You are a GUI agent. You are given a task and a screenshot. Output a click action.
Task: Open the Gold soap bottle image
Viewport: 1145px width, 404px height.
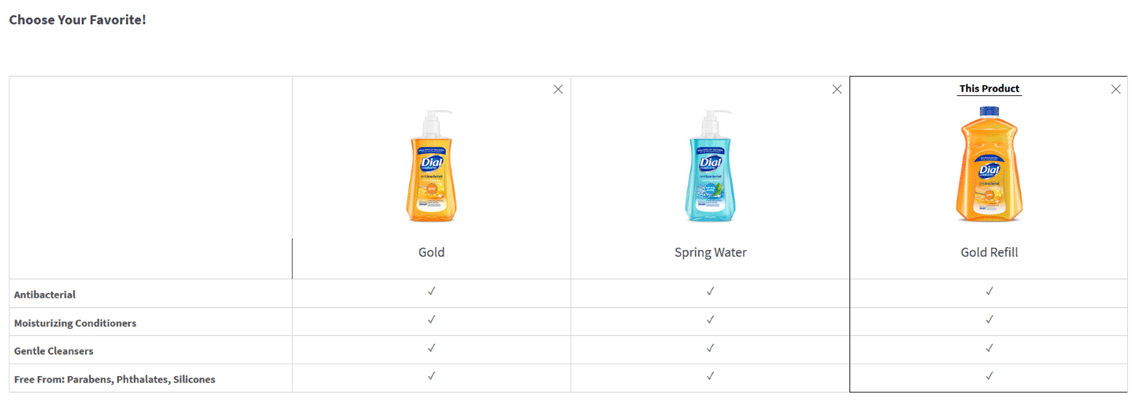[x=432, y=166]
